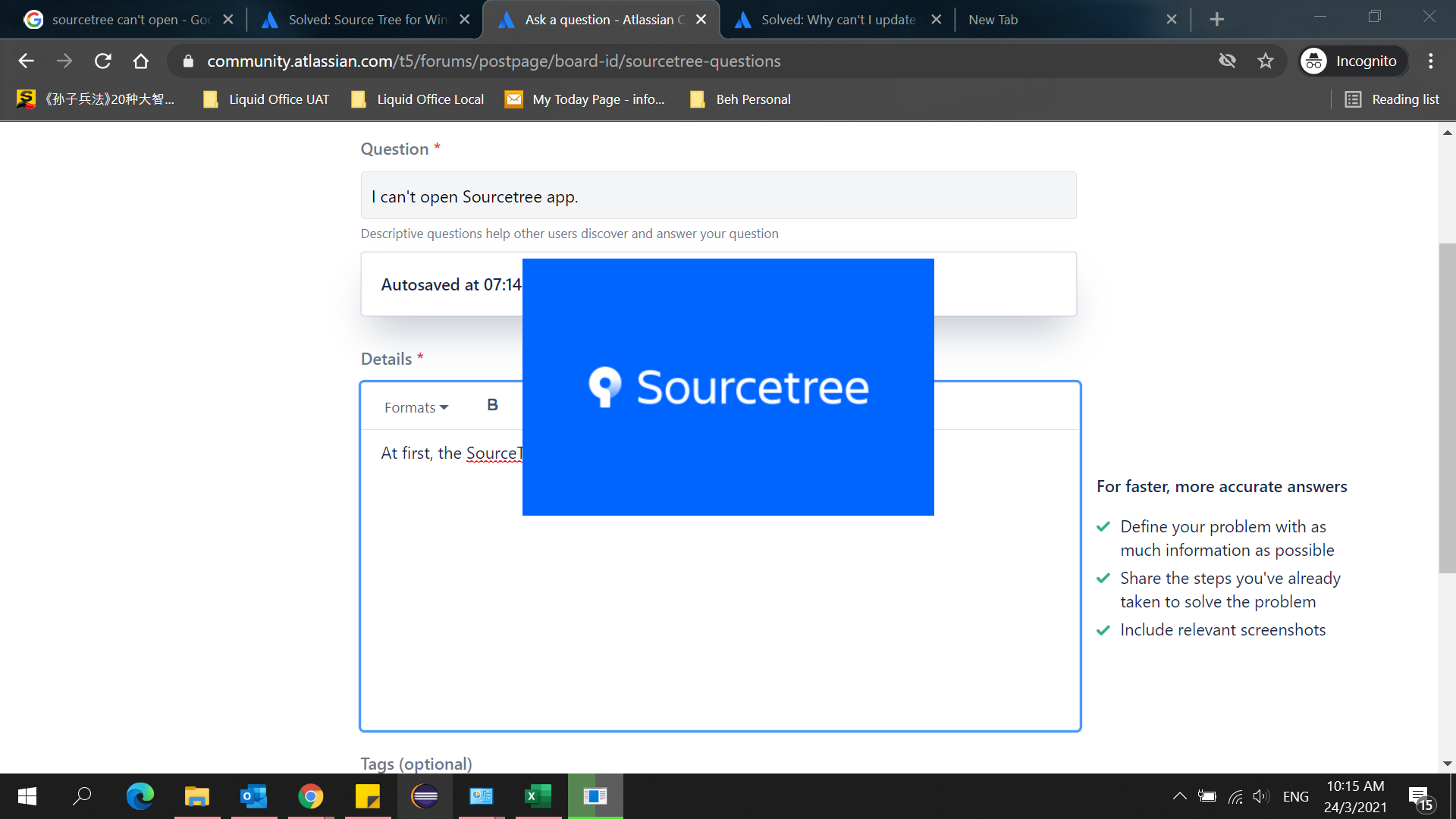Open the My Today Page bookmark
The width and height of the screenshot is (1456, 819).
[x=585, y=99]
